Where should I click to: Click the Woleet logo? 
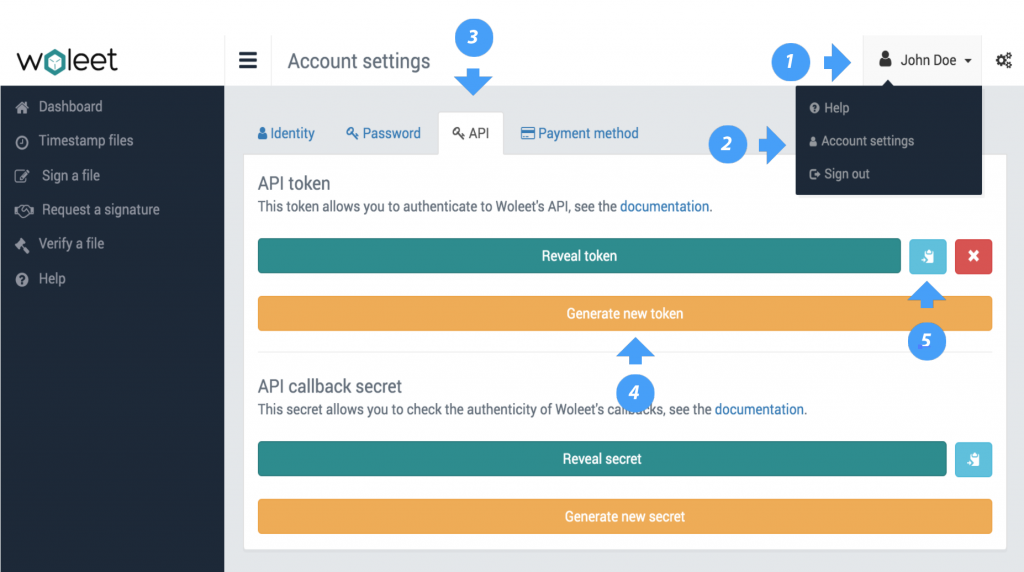coord(67,61)
